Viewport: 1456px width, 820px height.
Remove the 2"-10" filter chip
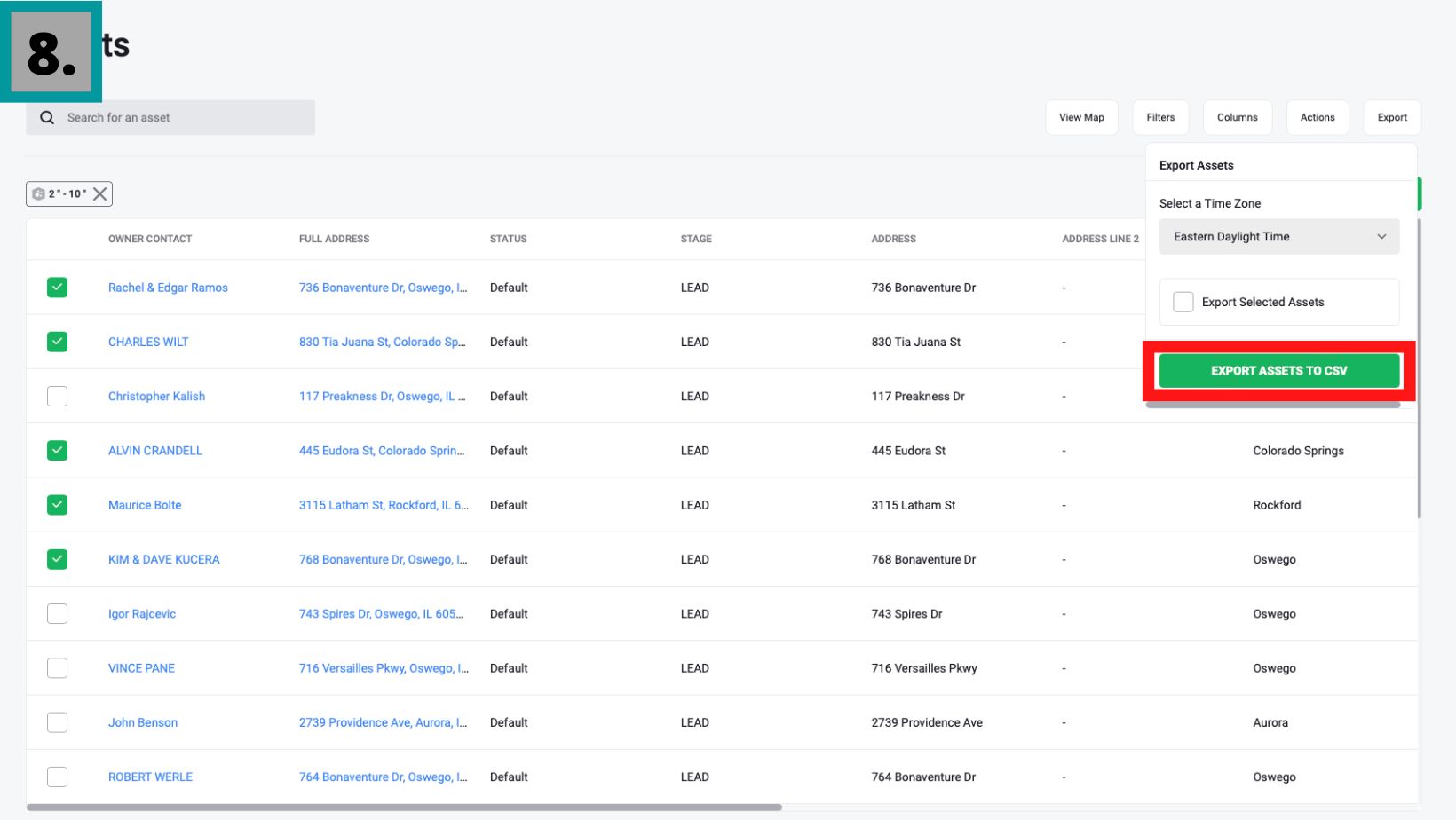(100, 193)
